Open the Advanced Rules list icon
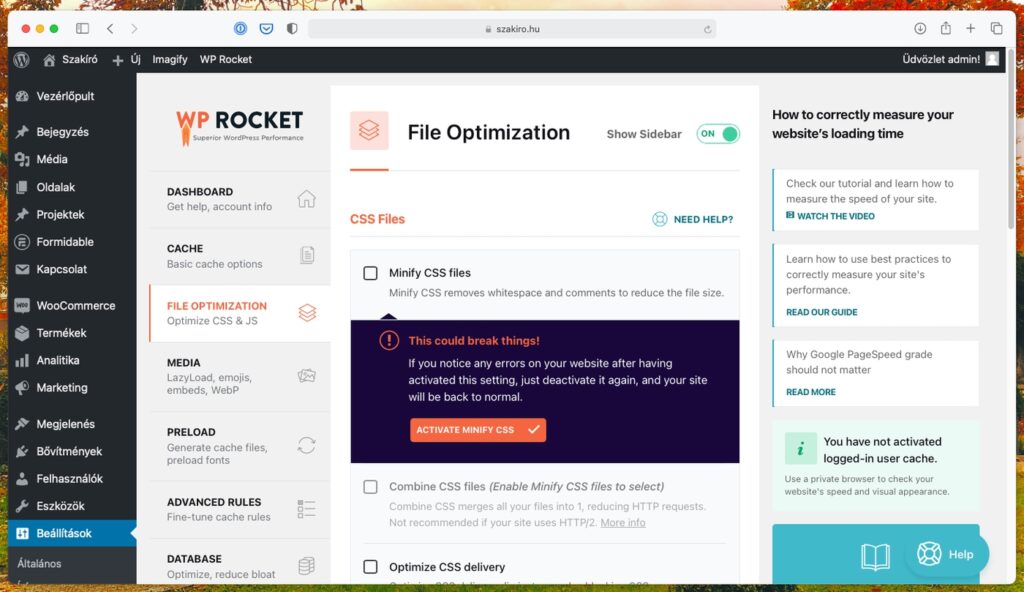This screenshot has width=1024, height=592. 307,509
